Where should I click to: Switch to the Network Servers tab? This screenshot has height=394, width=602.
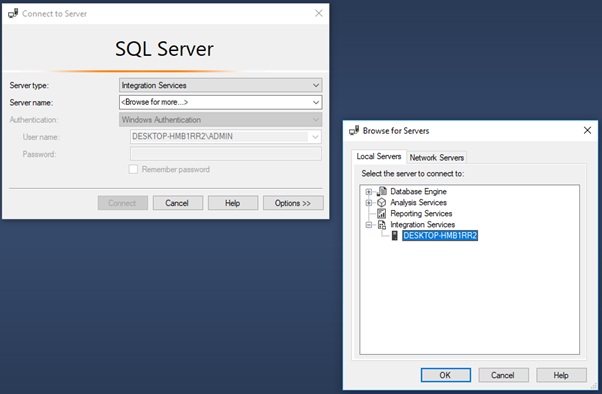(437, 157)
